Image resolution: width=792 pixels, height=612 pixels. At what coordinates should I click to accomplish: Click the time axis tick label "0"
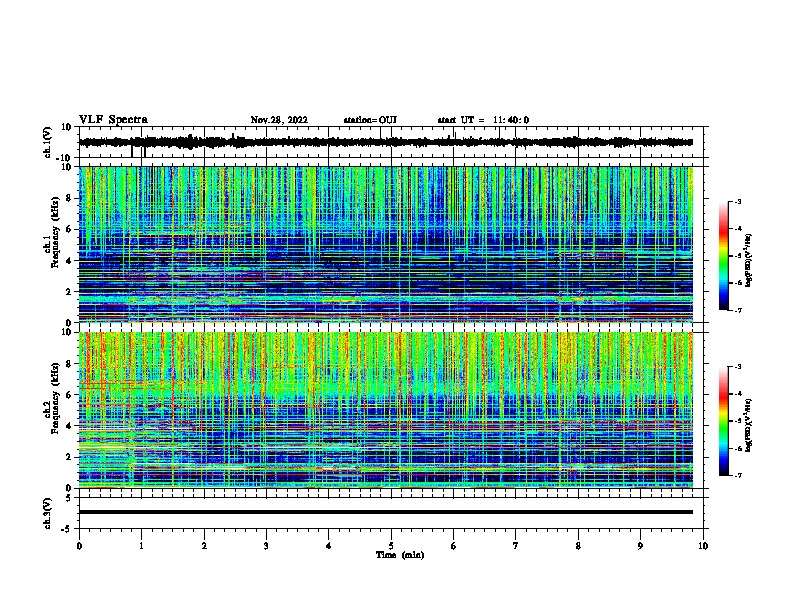pyautogui.click(x=79, y=546)
